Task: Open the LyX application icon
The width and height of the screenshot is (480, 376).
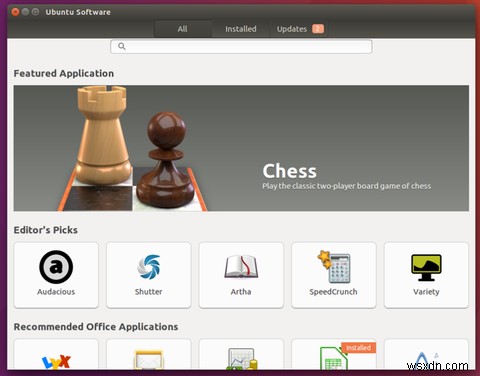Action: [56, 362]
